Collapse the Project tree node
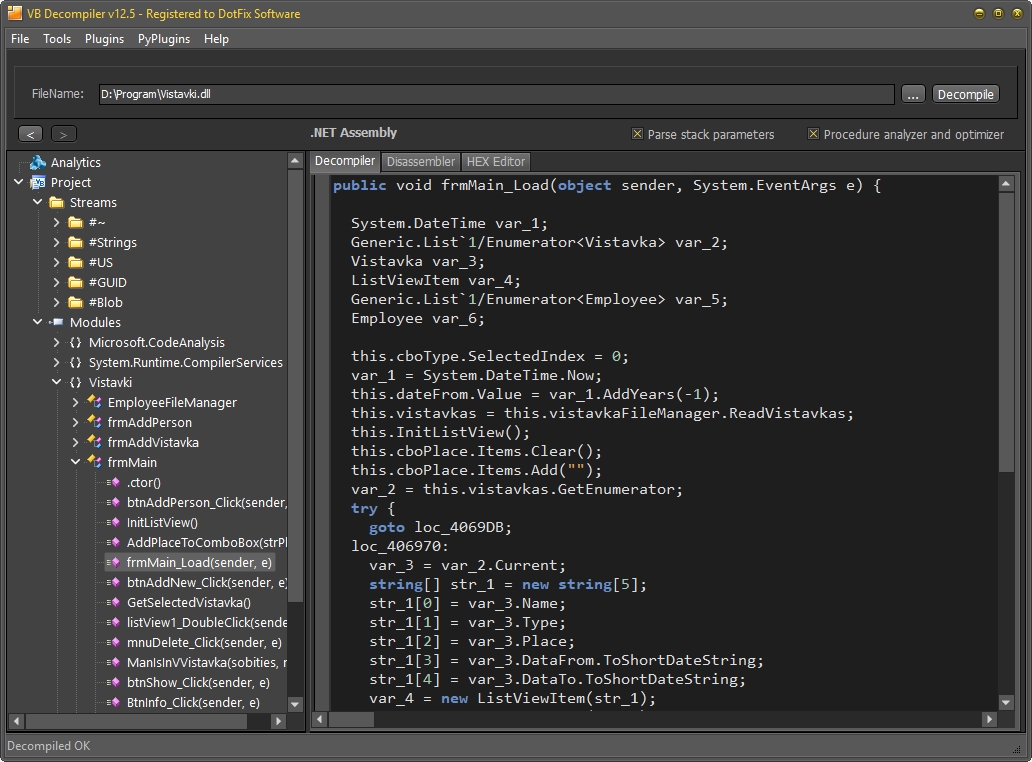Screen dimensions: 1032x762 [x=18, y=182]
